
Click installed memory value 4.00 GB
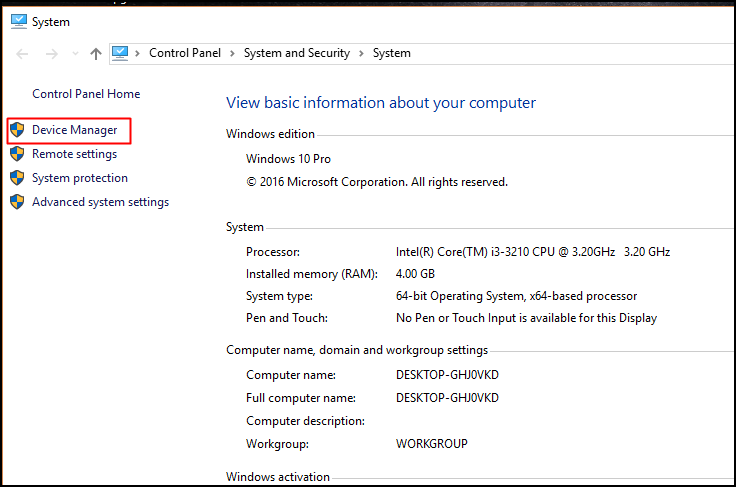click(x=415, y=274)
